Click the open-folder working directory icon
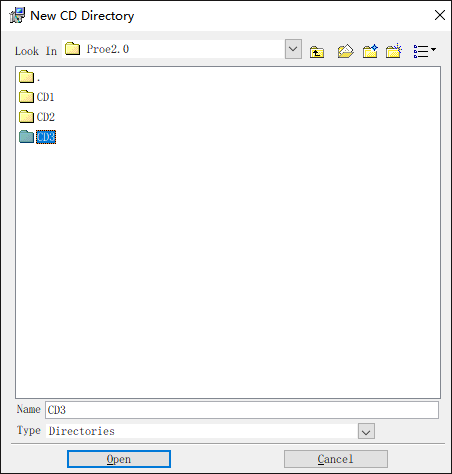Screen dimensions: 452x474 pos(345,51)
